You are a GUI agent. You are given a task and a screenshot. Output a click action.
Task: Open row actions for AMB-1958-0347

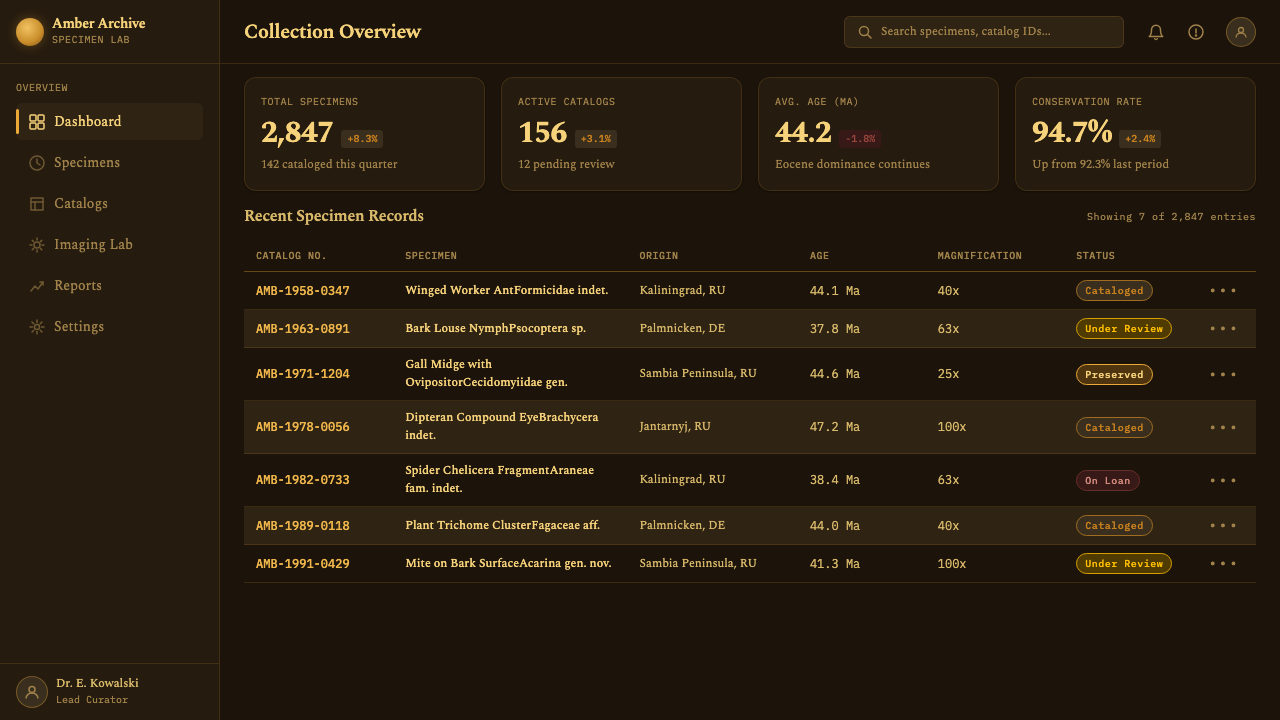[1223, 291]
